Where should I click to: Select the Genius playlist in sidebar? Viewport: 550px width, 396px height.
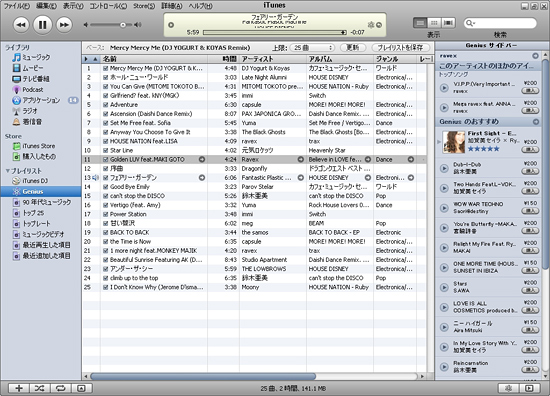click(x=41, y=192)
